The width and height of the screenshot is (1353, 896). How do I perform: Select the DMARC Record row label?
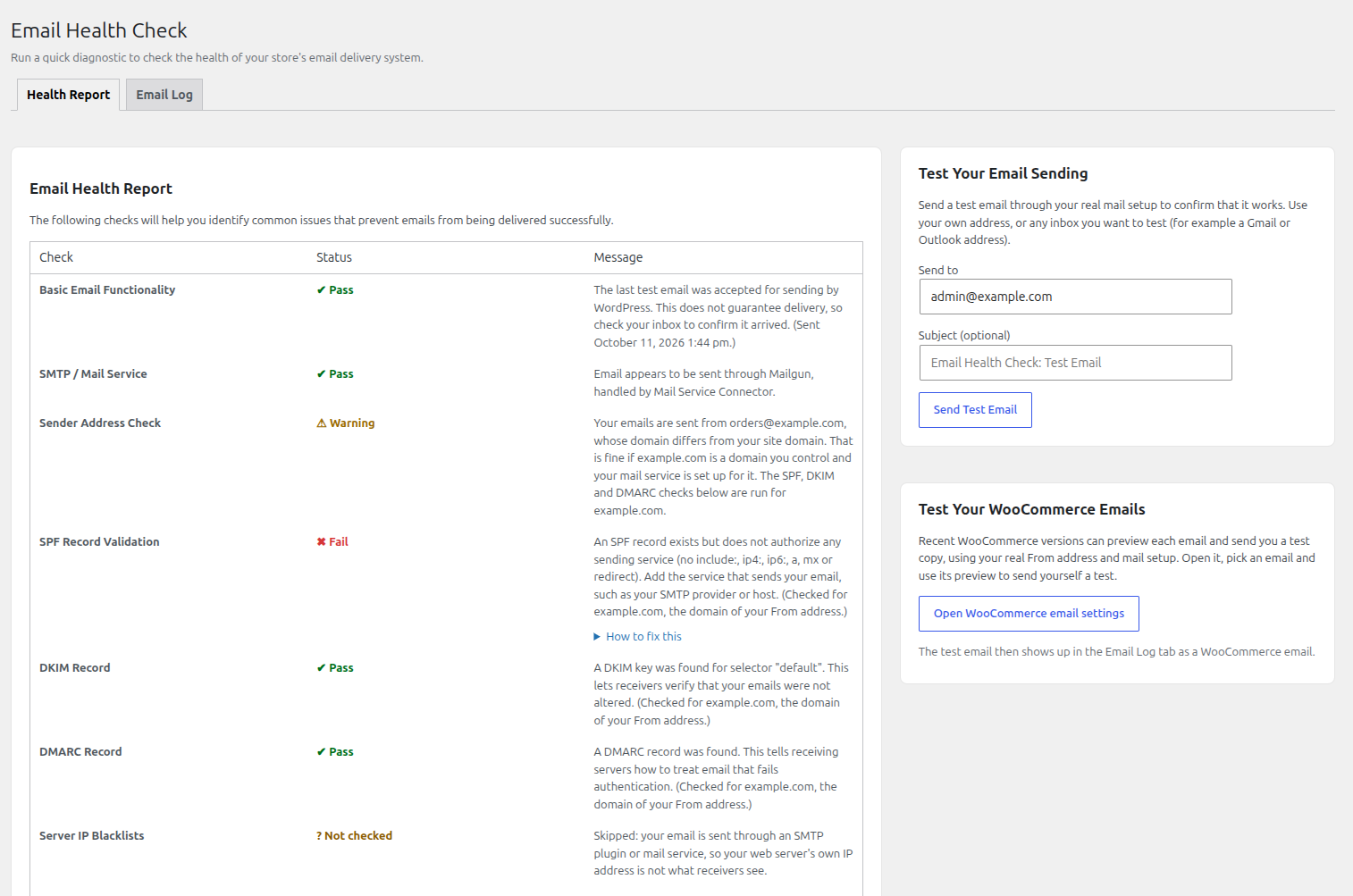(x=80, y=752)
